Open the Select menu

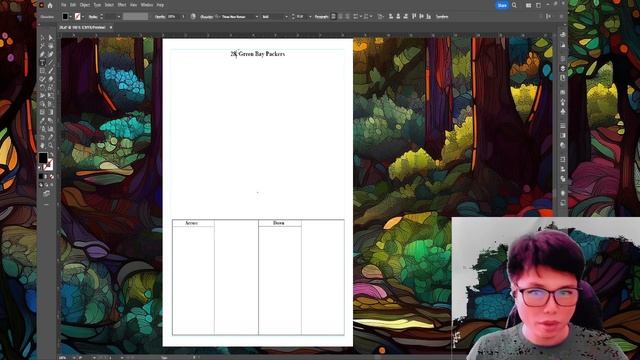[x=109, y=5]
